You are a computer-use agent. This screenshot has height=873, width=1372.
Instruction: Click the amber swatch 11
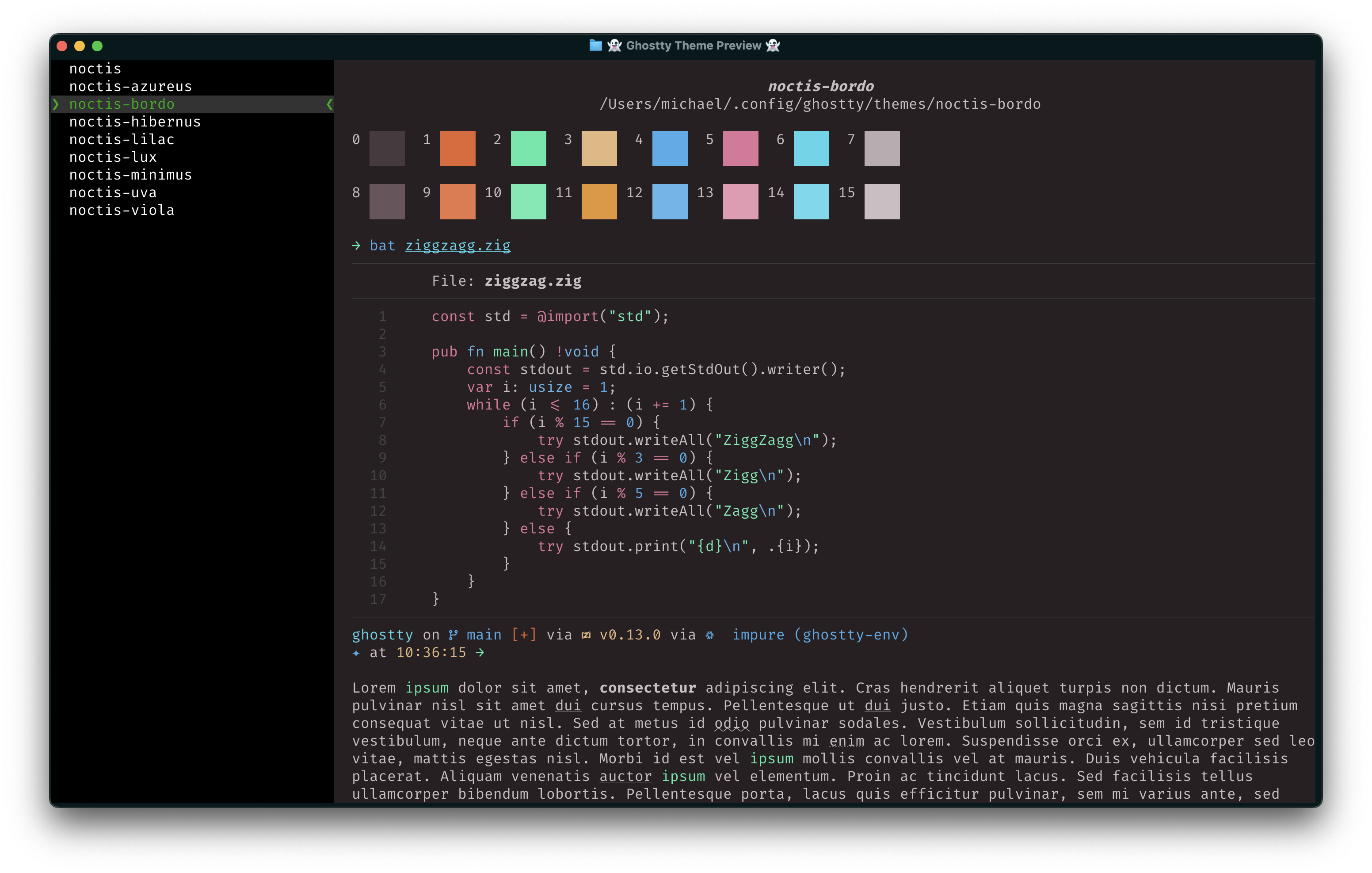click(x=599, y=201)
